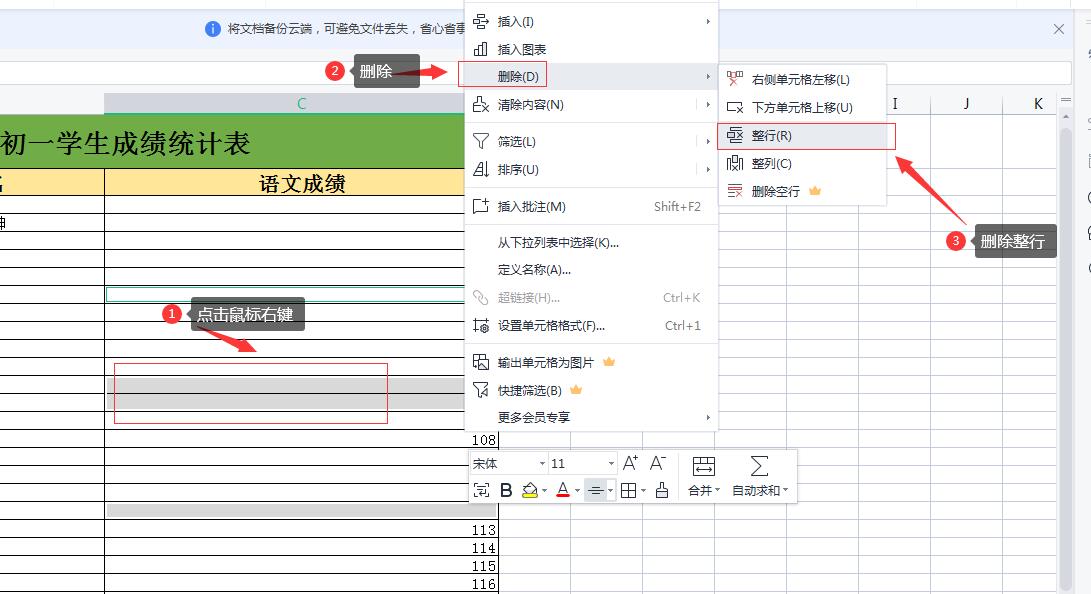Viewport: 1091px width, 594px height.
Task: Select column K header
Action: pos(1038,104)
